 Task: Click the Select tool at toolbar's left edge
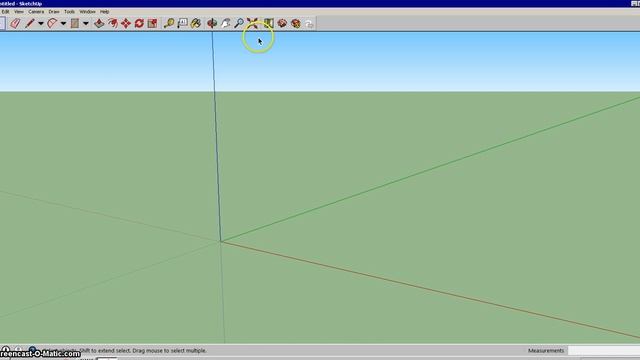tap(2, 23)
